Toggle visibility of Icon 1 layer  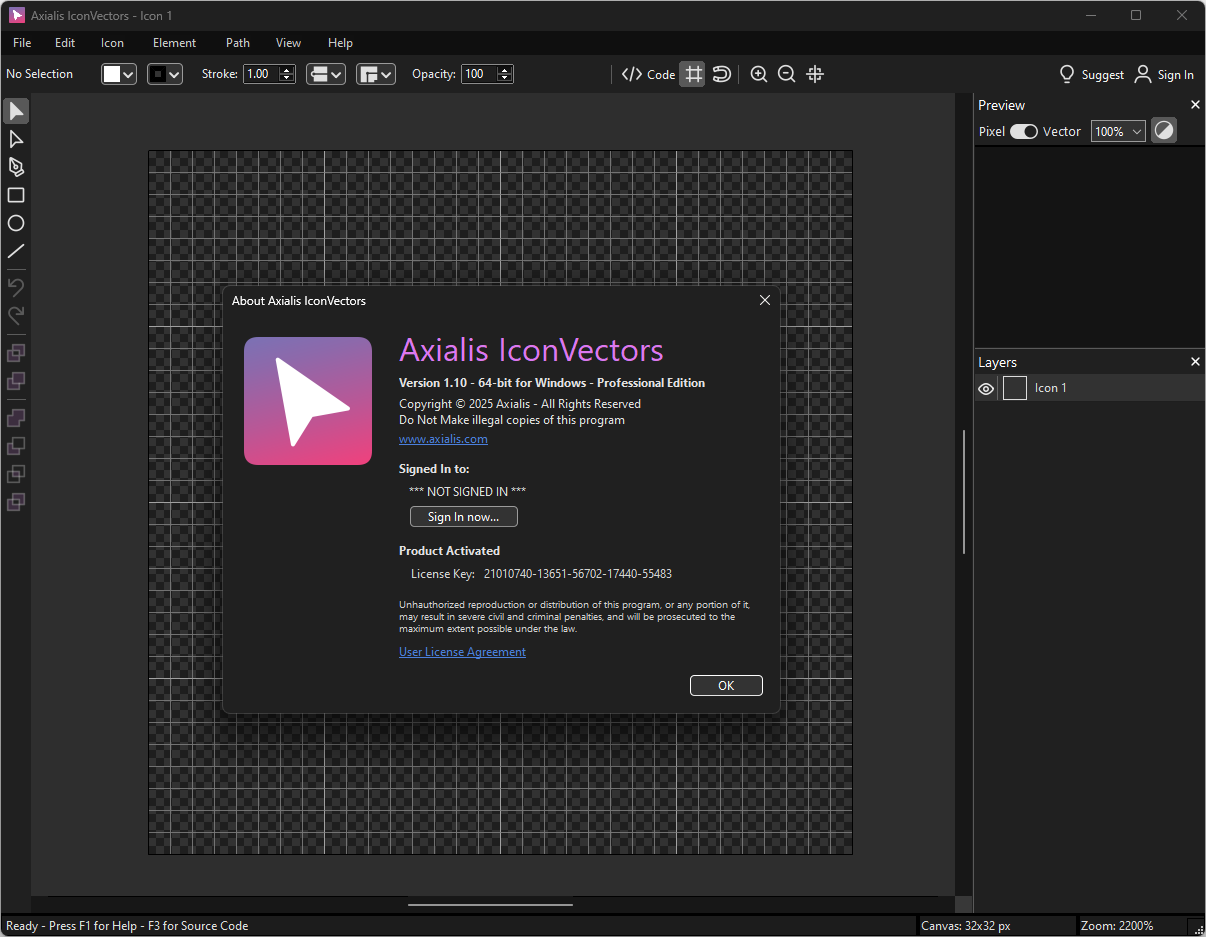[986, 388]
